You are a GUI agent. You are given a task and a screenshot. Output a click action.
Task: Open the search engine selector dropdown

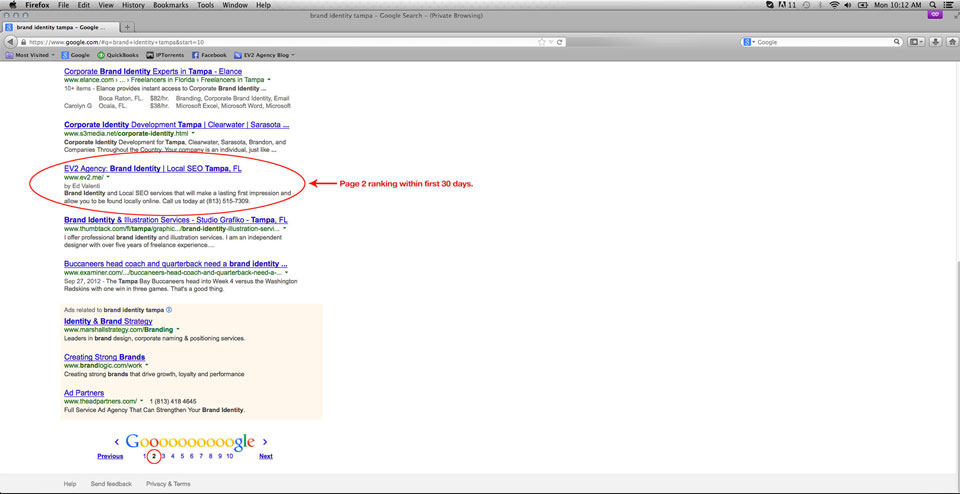pos(749,42)
